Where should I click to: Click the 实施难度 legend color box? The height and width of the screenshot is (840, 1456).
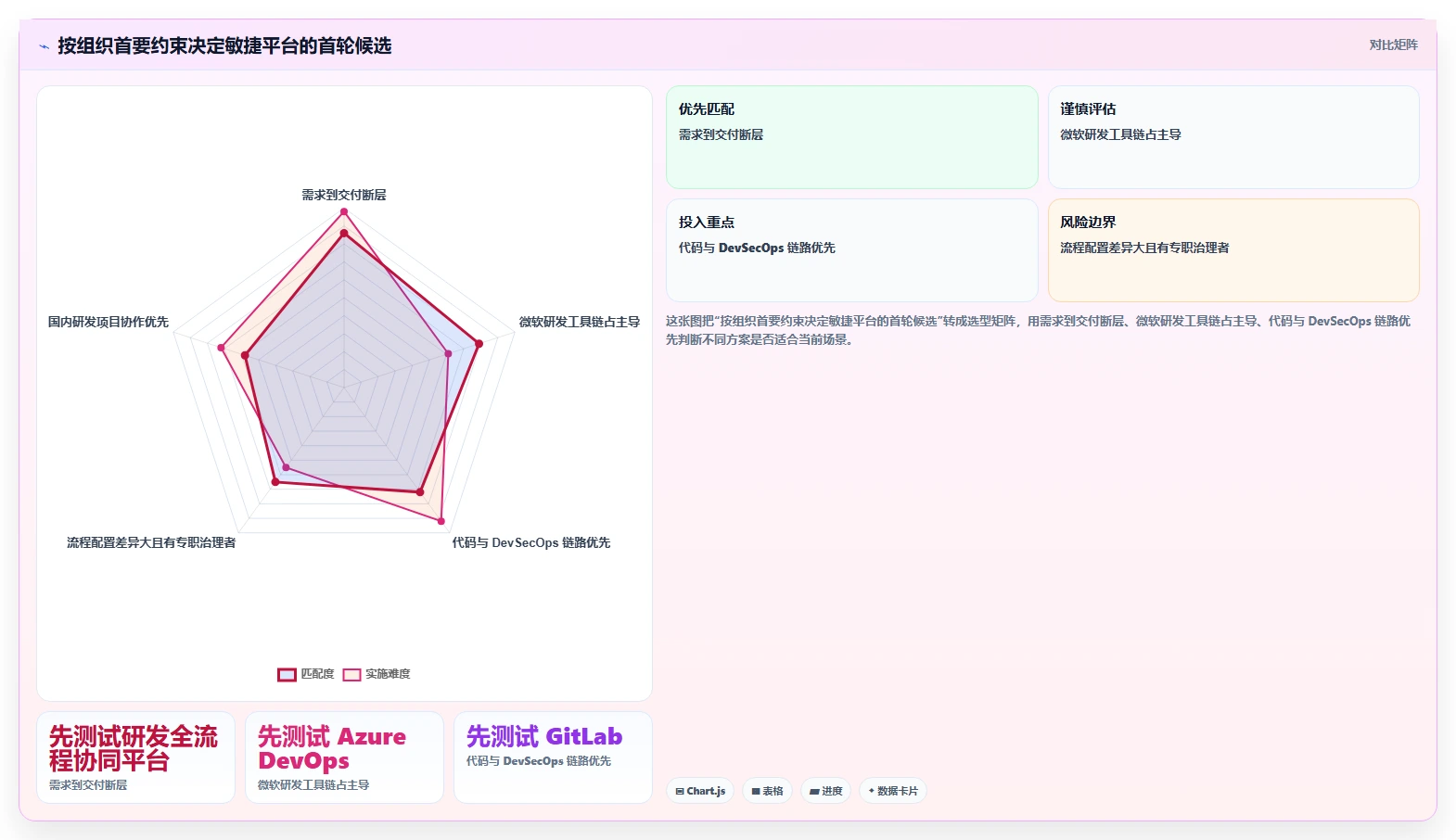tap(351, 674)
